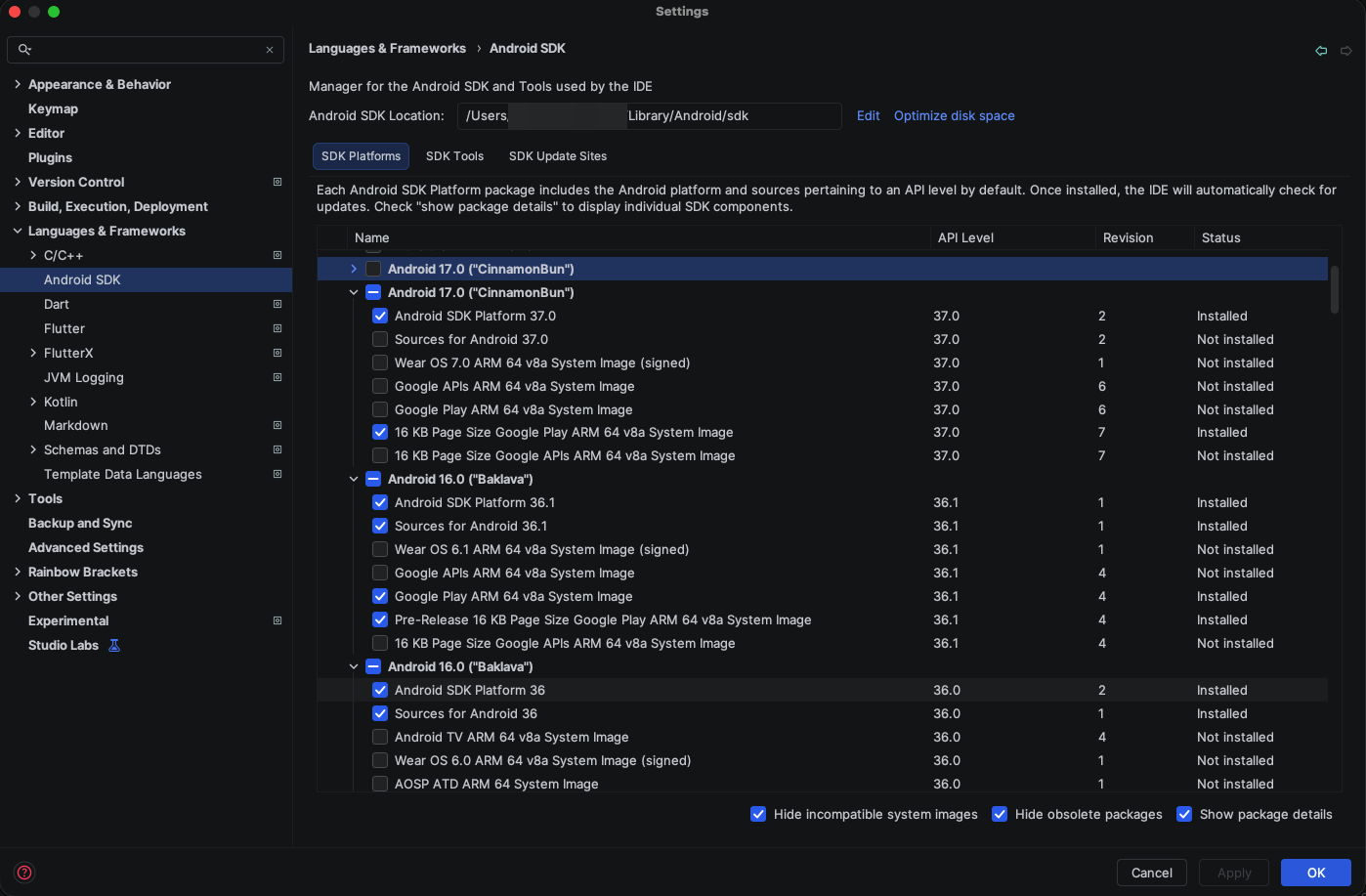Click Languages & Frameworks breadcrumb
This screenshot has width=1366, height=896.
pos(387,48)
